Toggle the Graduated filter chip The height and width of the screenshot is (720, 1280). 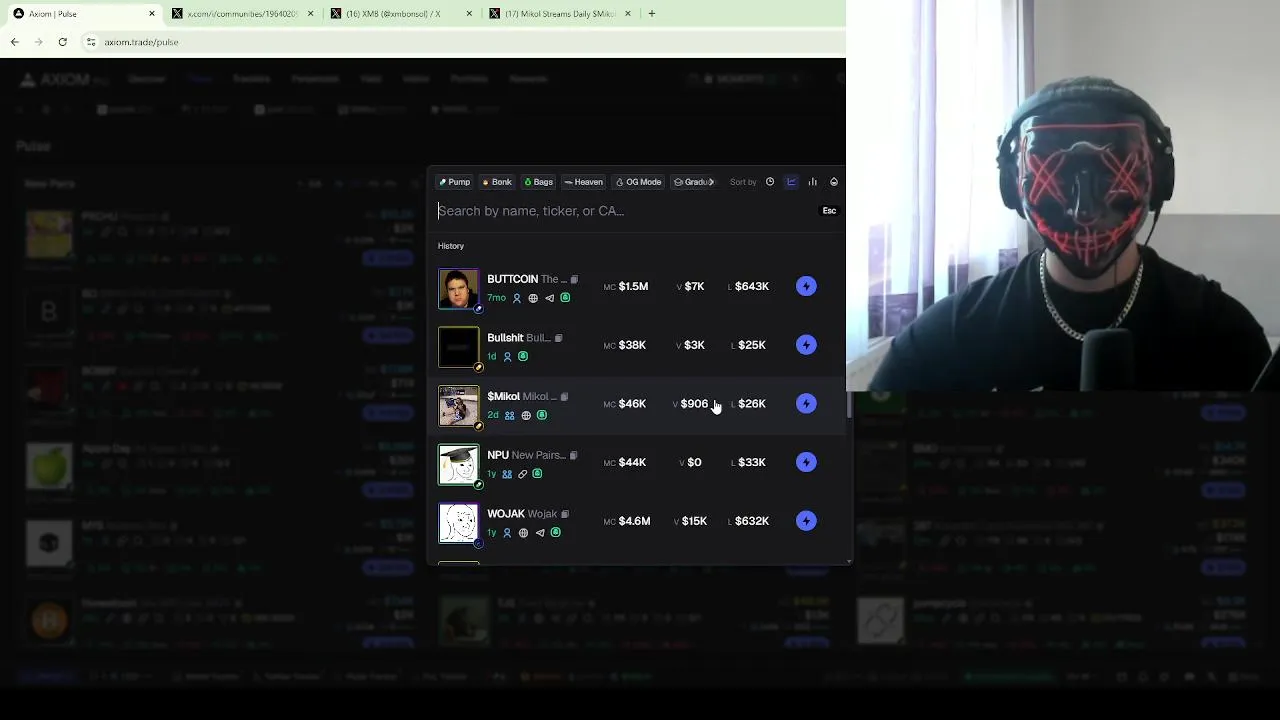click(x=693, y=182)
